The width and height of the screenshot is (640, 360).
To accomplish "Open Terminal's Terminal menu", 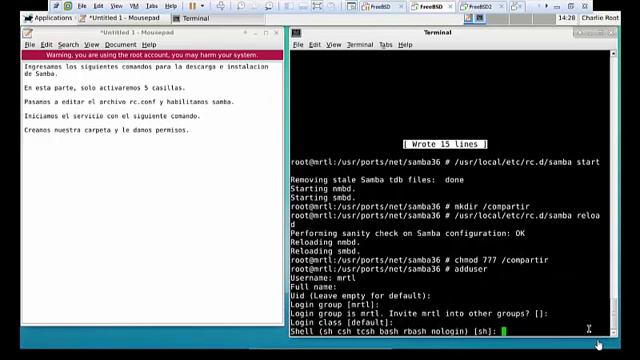I will 360,45.
